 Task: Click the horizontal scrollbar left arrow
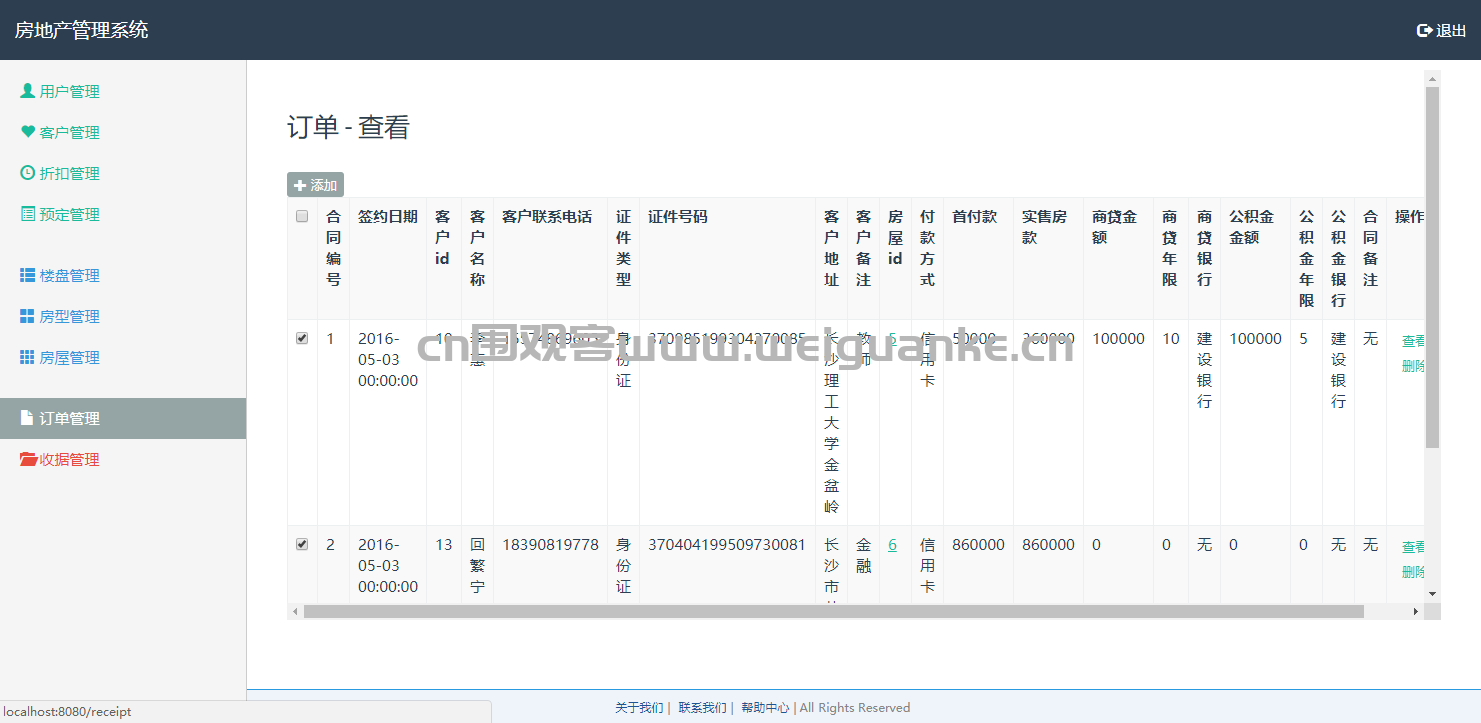coord(295,611)
